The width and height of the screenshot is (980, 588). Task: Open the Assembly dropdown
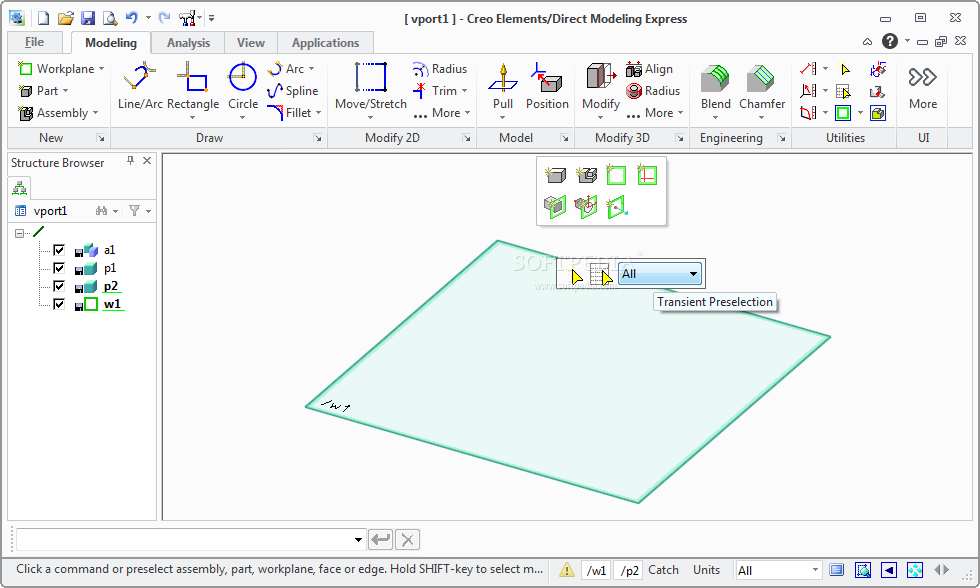[x=95, y=113]
